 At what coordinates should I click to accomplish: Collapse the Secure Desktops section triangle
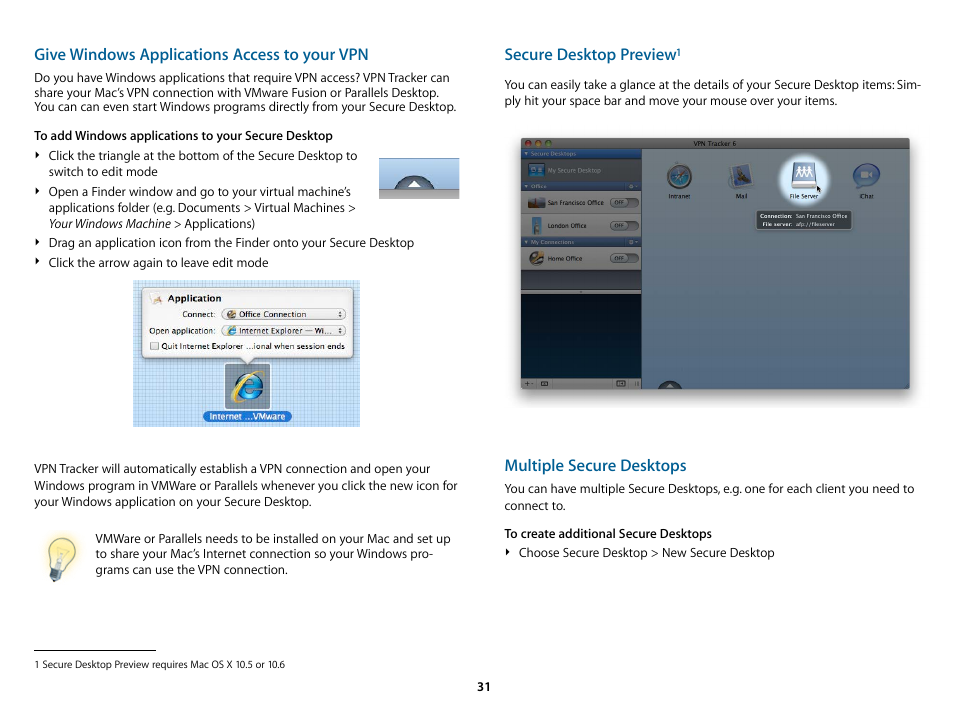coord(526,154)
